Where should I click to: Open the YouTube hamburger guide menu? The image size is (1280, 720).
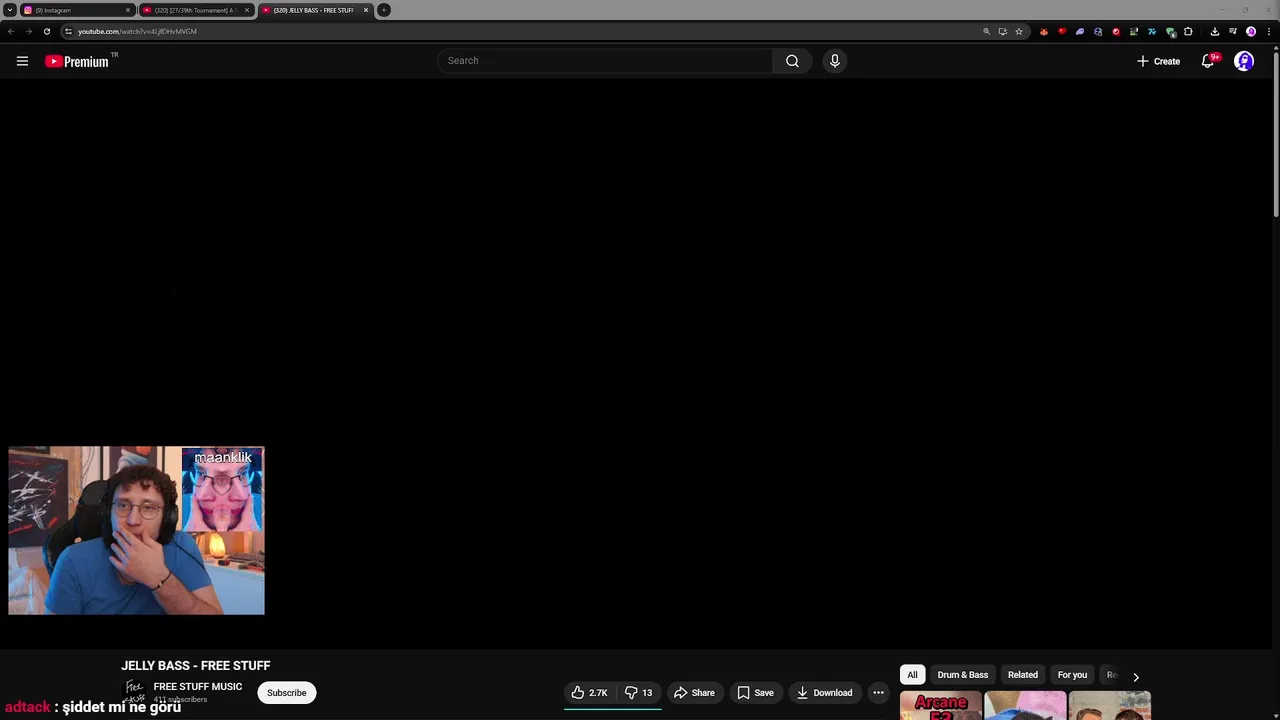click(22, 61)
